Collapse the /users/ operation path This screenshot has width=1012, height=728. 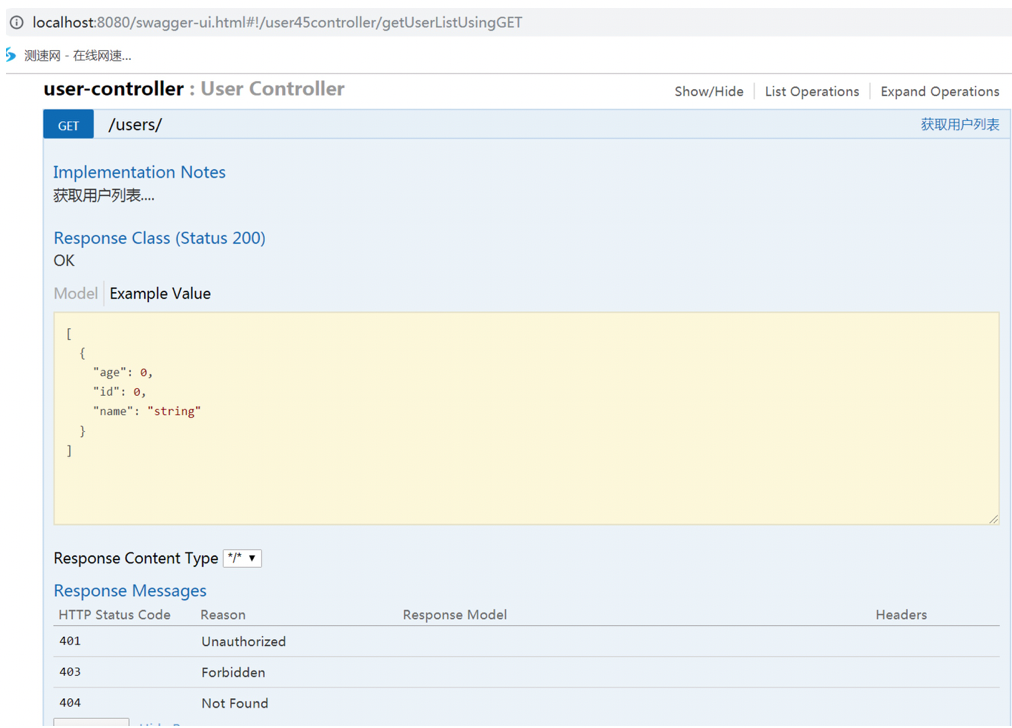135,125
